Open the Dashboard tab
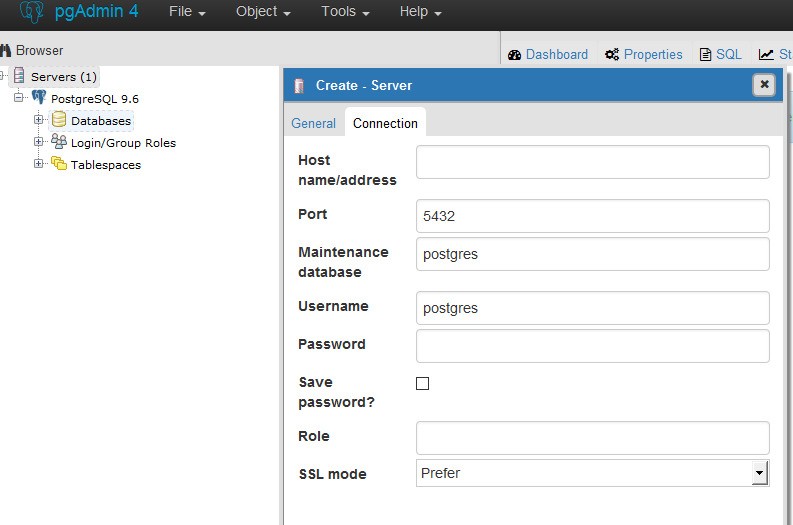The width and height of the screenshot is (793, 525). pyautogui.click(x=548, y=54)
